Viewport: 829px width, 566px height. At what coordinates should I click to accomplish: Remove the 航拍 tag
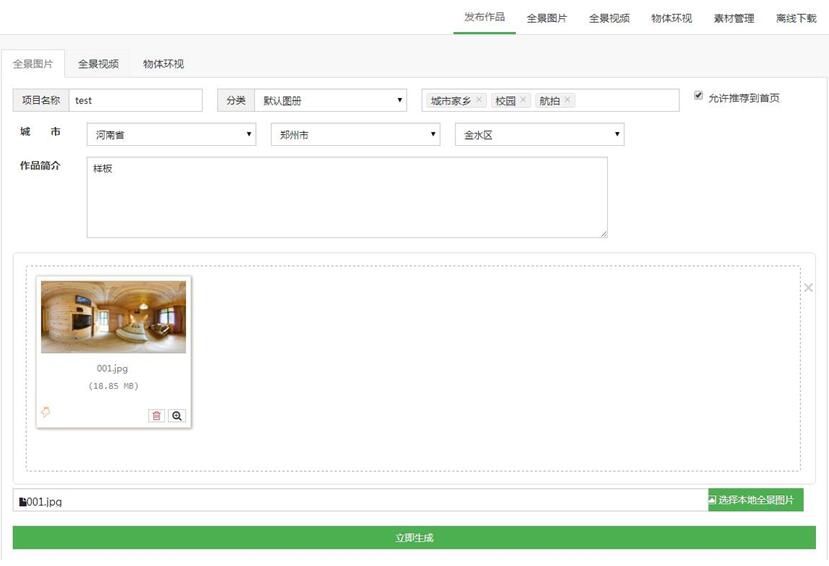(568, 100)
